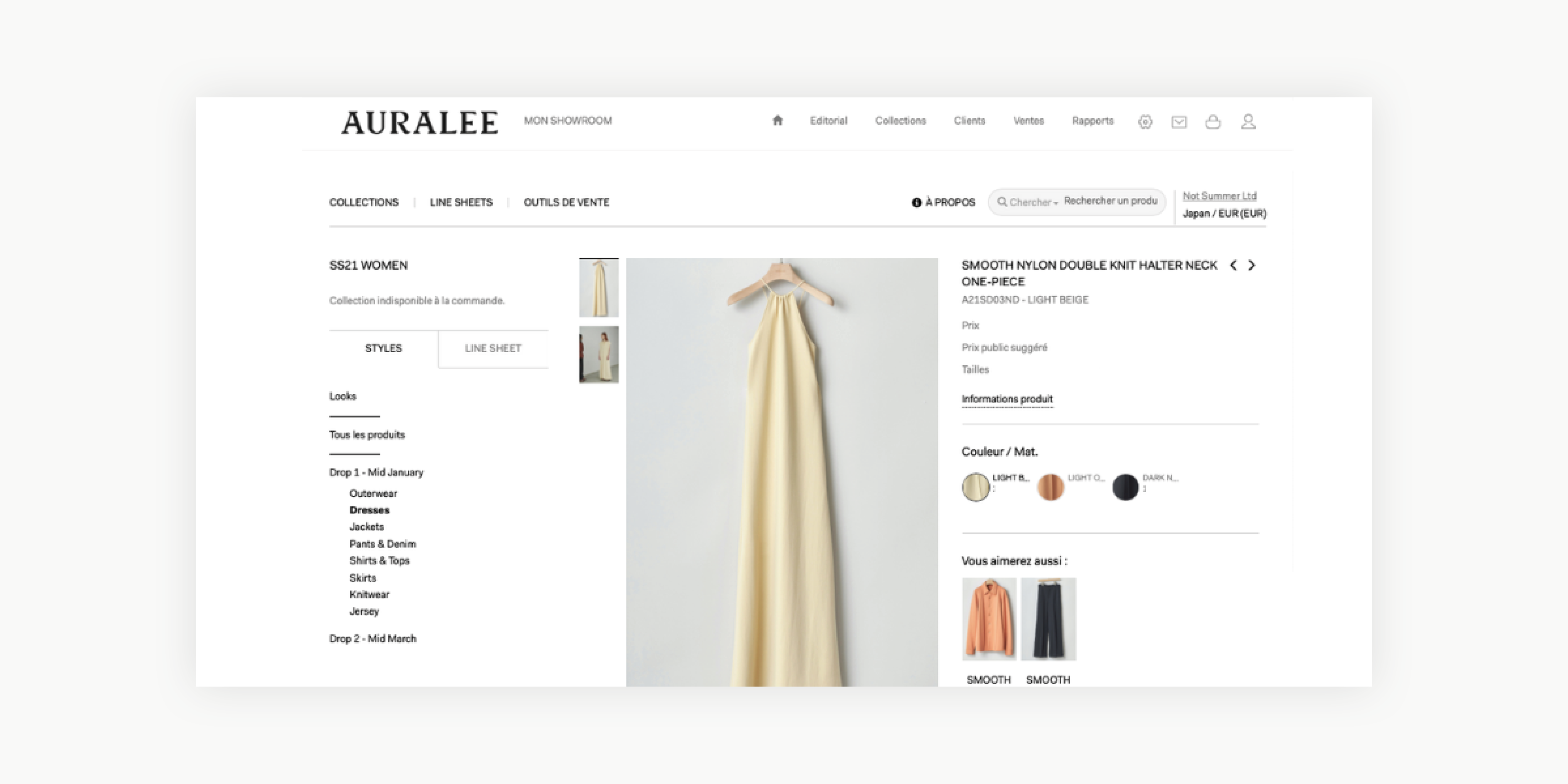Open the Rapports menu item
Screen dimensions: 1568x784
pos(1093,120)
